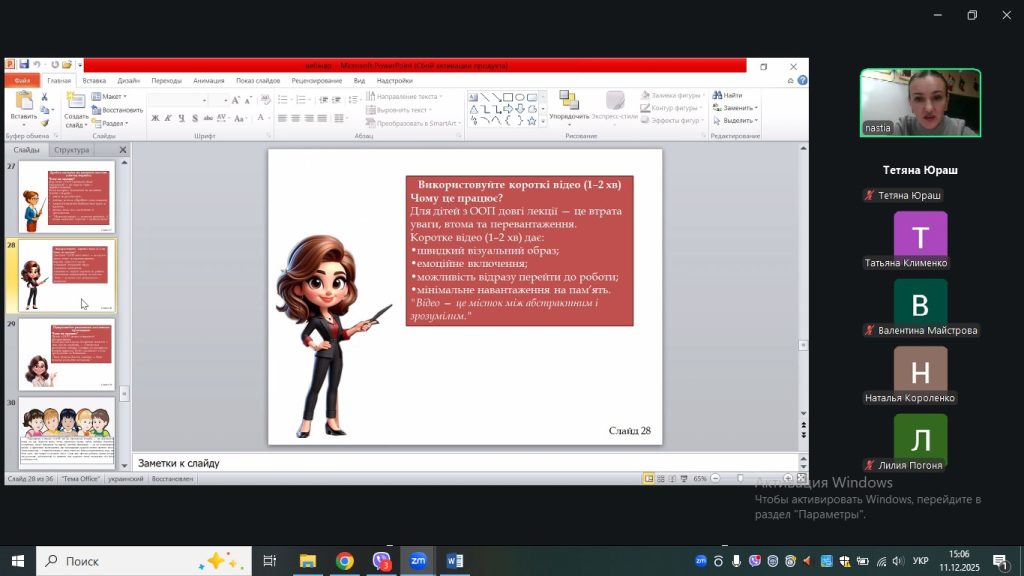1024x576 pixels.
Task: Toggle underline (Ч) formatting
Action: tap(182, 118)
